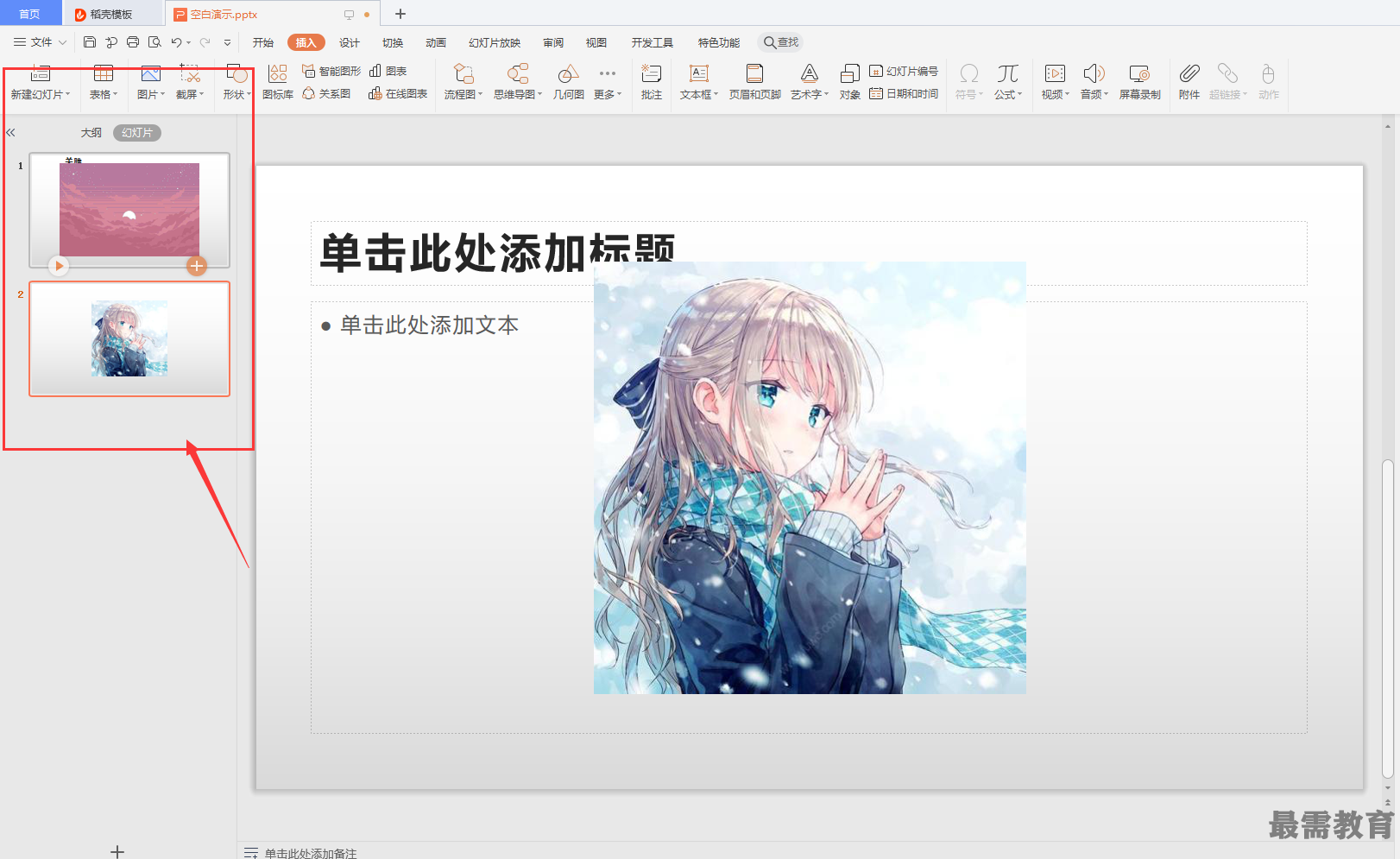Open the Developer Tools (开发工具) tab
Viewport: 1400px width, 859px height.
(653, 42)
